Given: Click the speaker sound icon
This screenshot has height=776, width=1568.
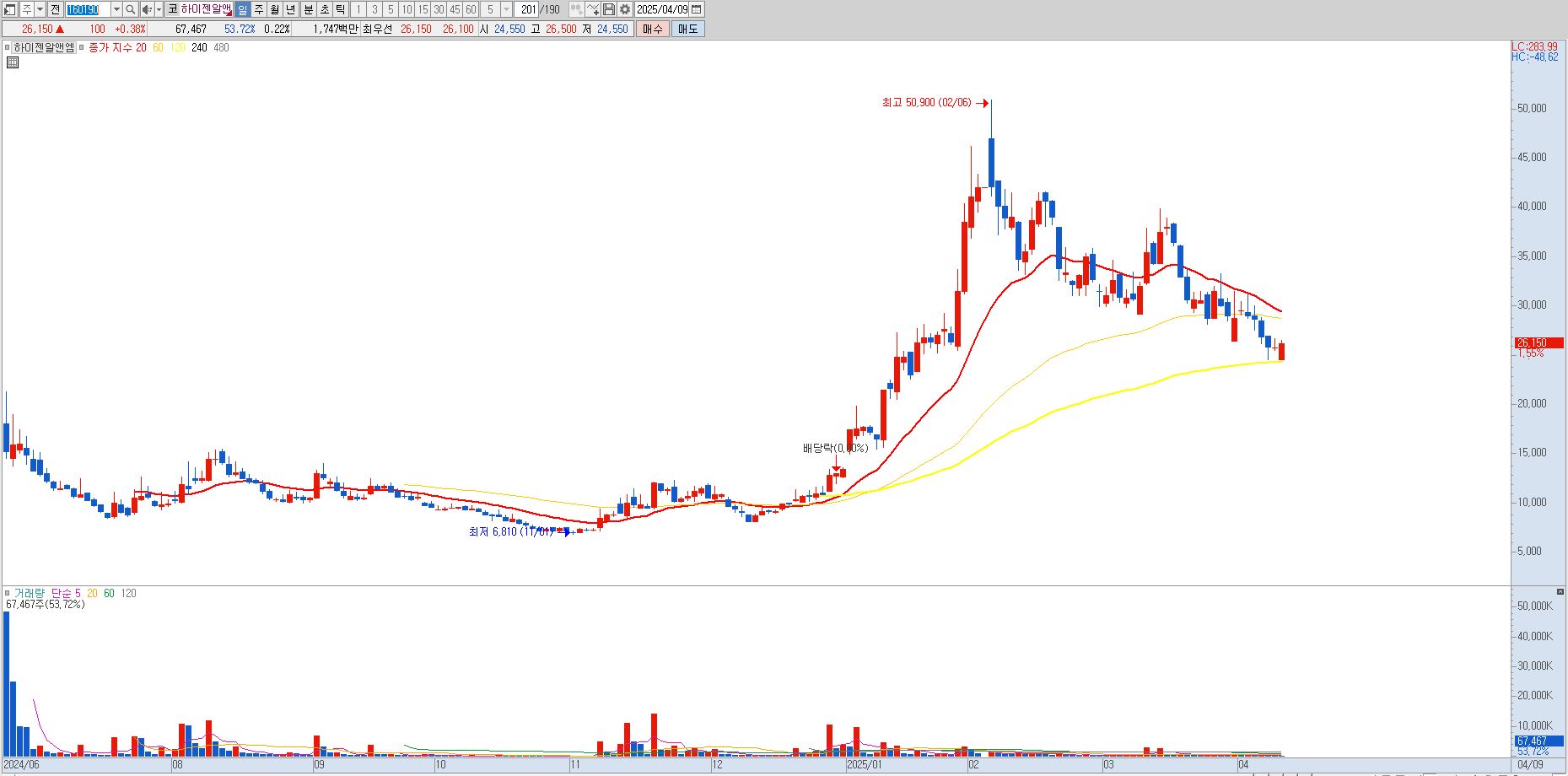Looking at the screenshot, I should pos(147,9).
